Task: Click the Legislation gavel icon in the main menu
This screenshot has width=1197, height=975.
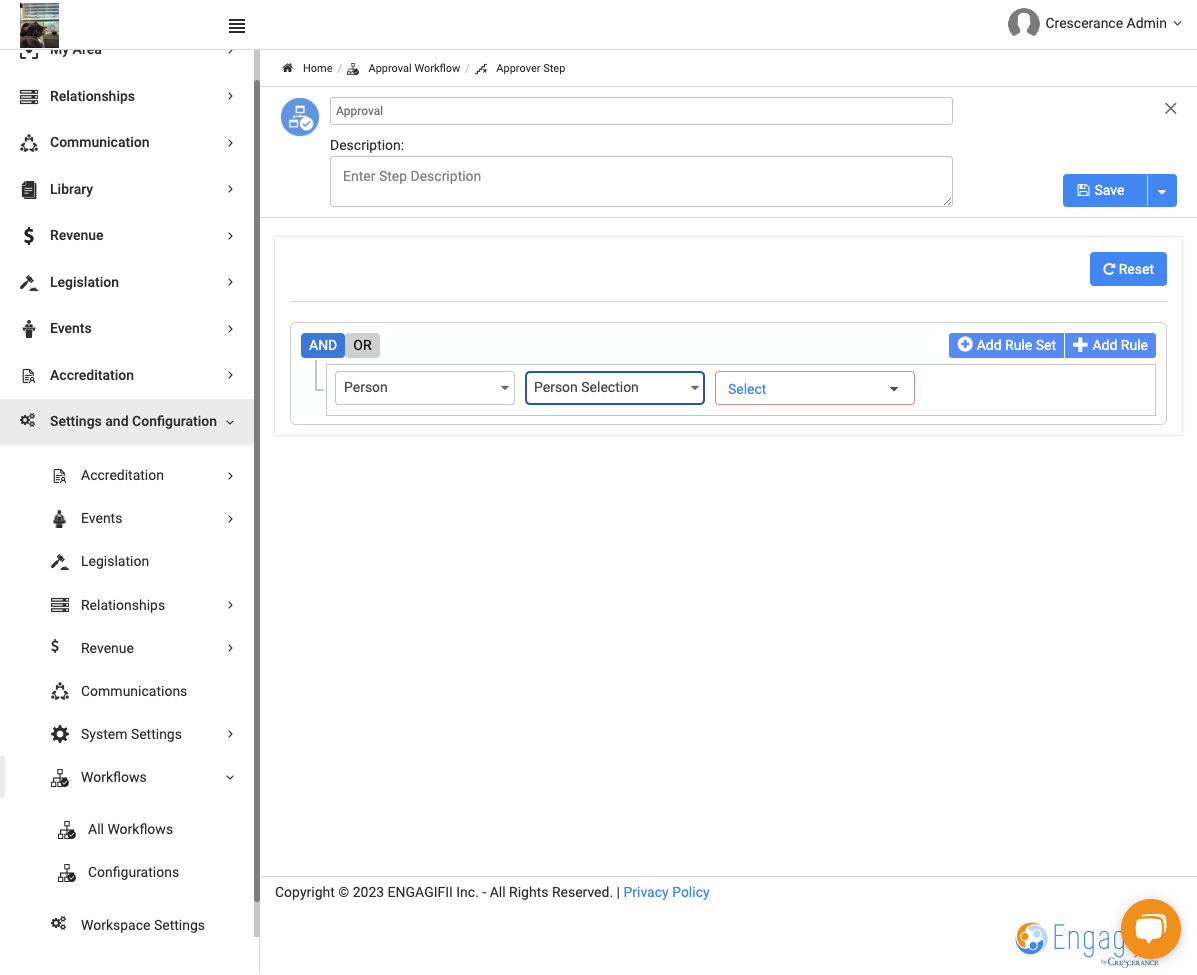Action: click(x=29, y=282)
